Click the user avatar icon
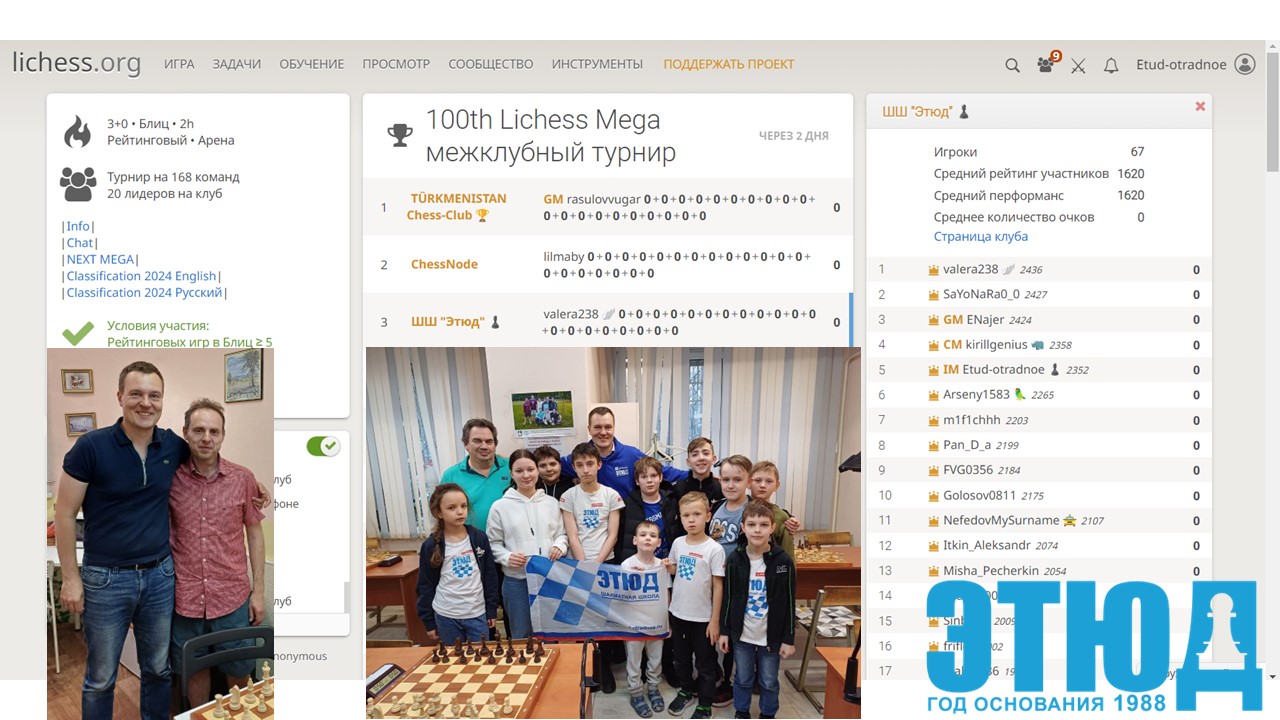1280x720 pixels. pos(1245,64)
